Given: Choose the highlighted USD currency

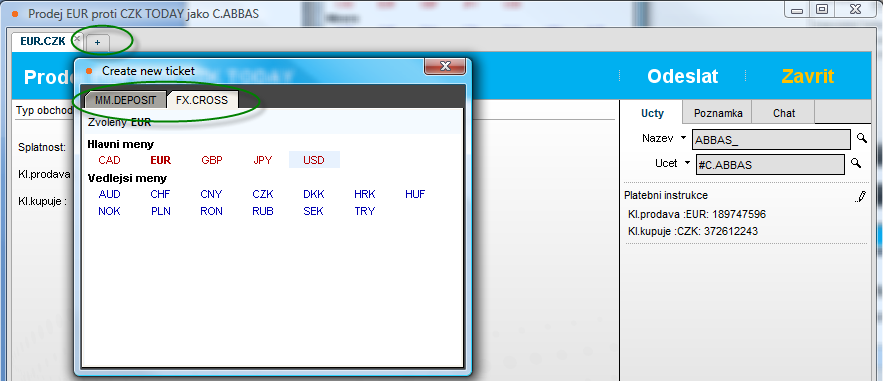Looking at the screenshot, I should tap(314, 160).
